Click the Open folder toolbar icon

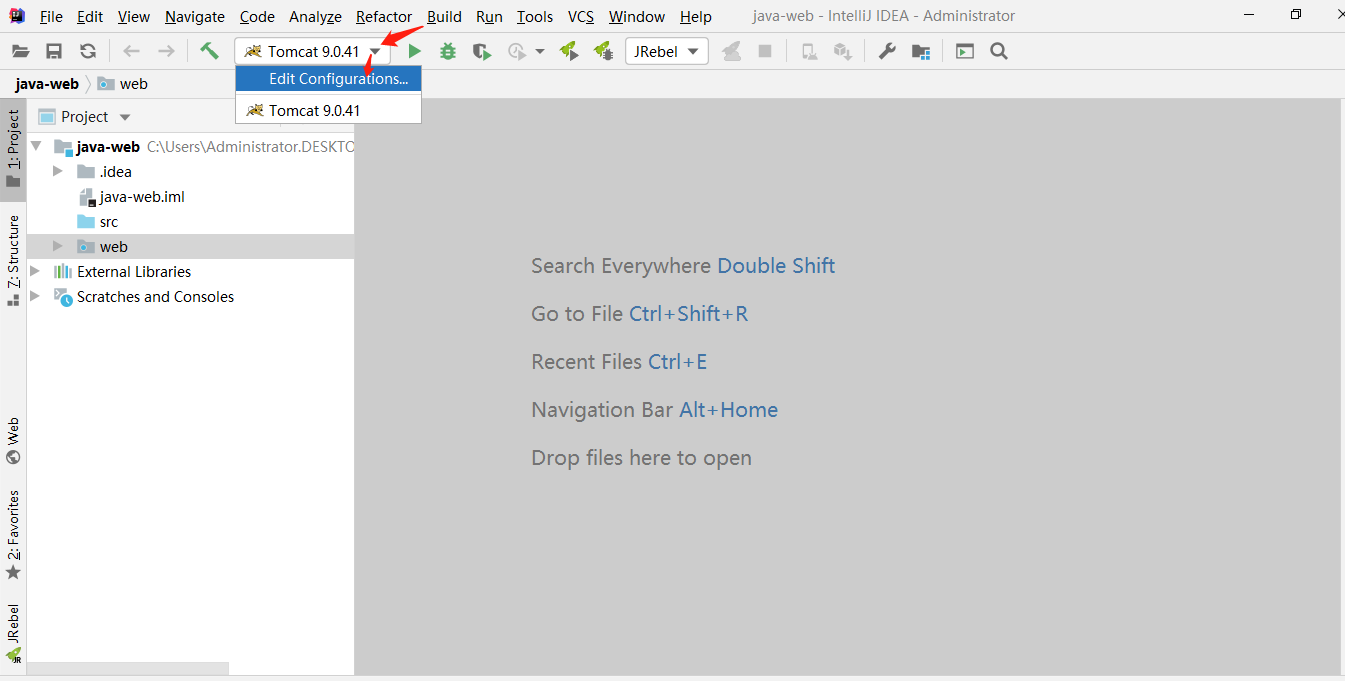click(x=21, y=51)
